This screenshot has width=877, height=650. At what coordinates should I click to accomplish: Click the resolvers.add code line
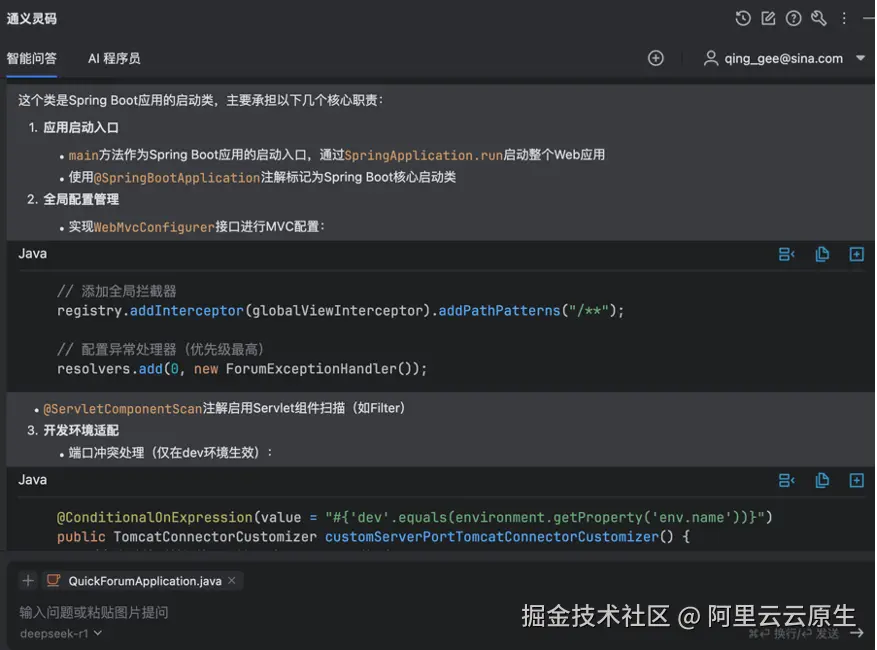coord(242,369)
